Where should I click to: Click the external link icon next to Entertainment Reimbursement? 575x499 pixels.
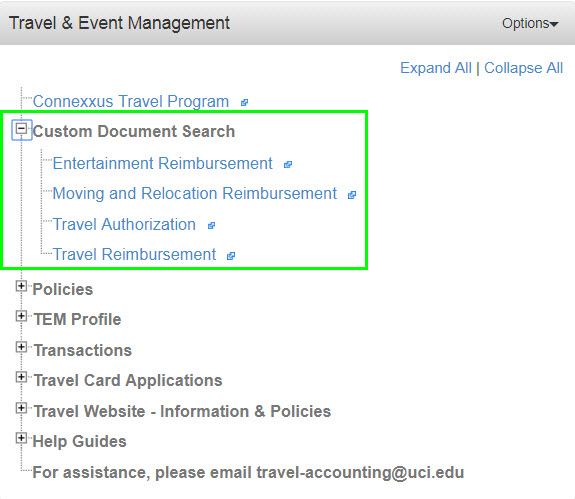[x=288, y=165]
